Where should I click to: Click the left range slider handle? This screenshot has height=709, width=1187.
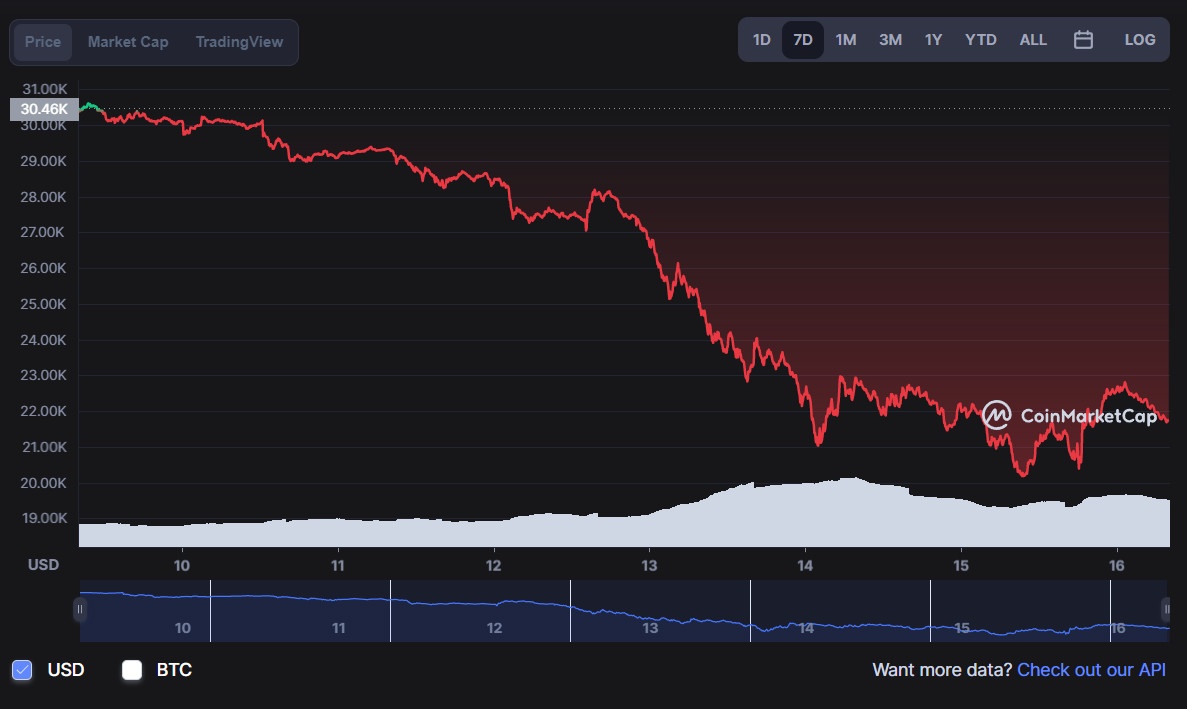(x=80, y=609)
